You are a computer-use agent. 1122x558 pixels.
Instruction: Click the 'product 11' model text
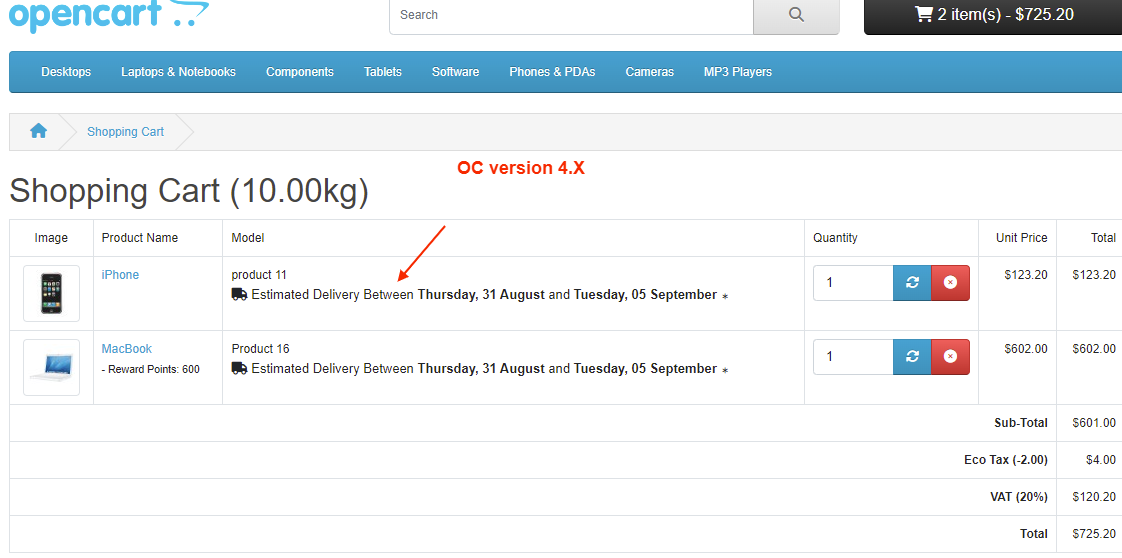259,275
